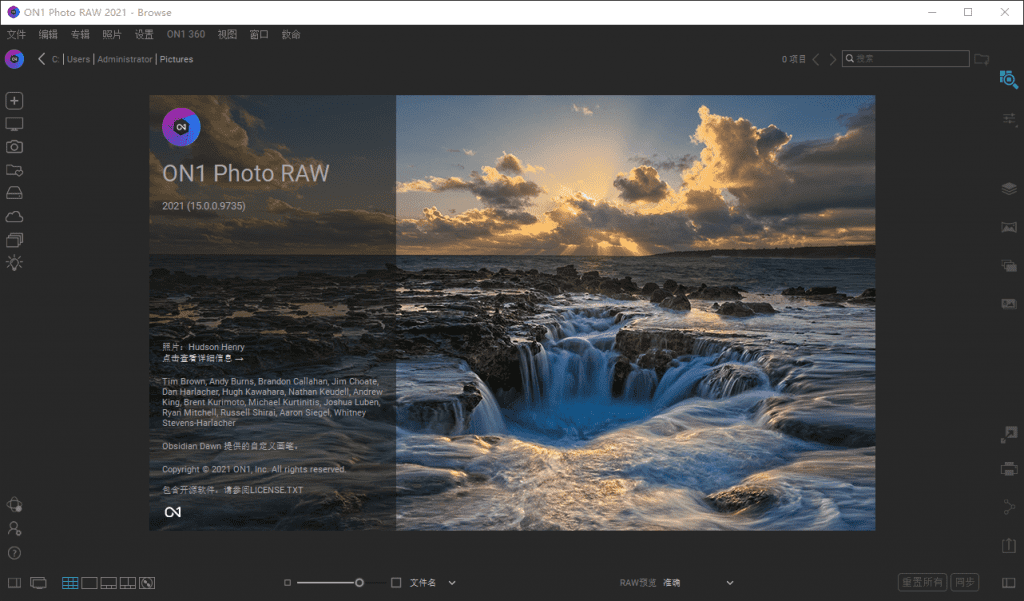This screenshot has height=601, width=1024.
Task: Click the 重置所有 button
Action: click(x=921, y=583)
